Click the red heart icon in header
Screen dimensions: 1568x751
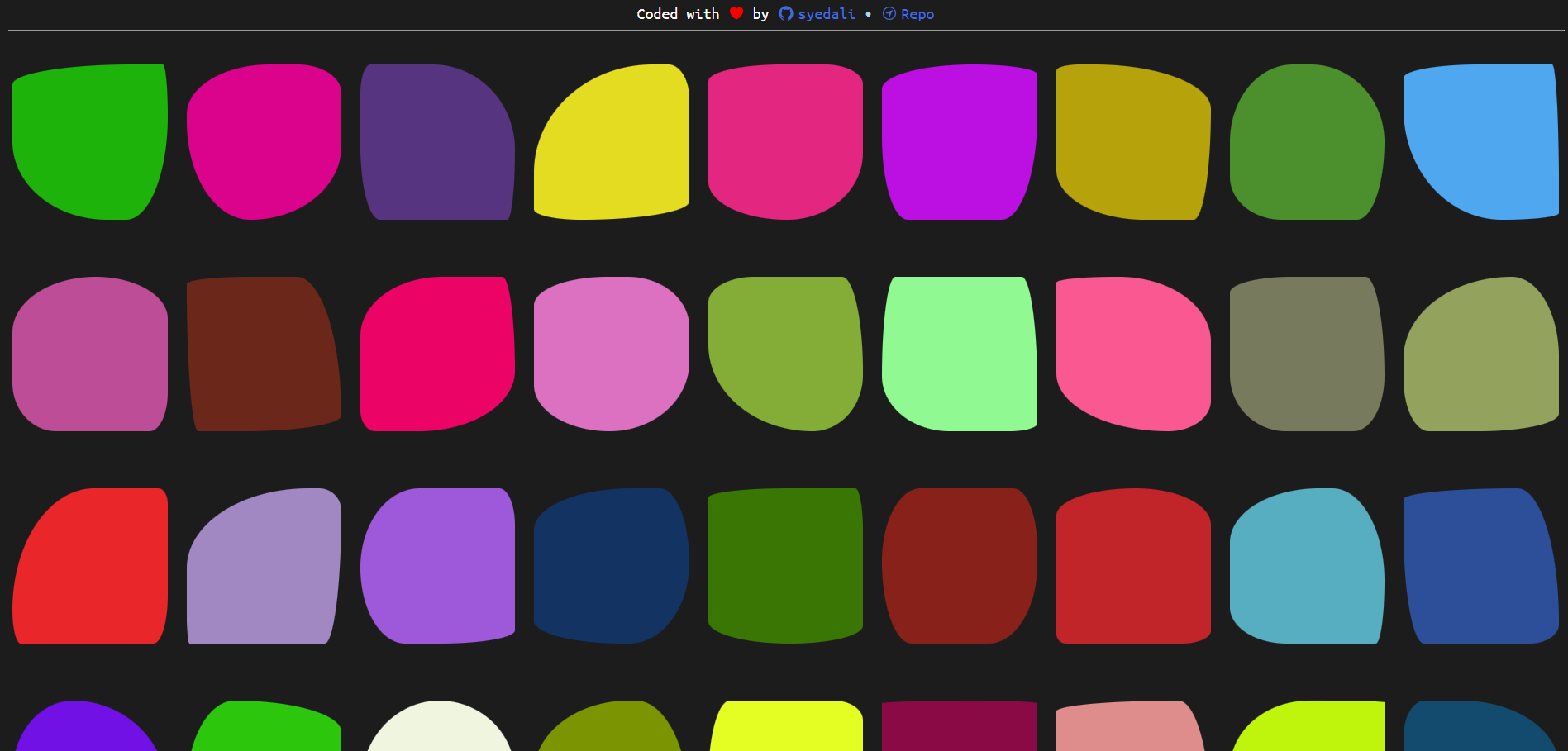[x=736, y=13]
